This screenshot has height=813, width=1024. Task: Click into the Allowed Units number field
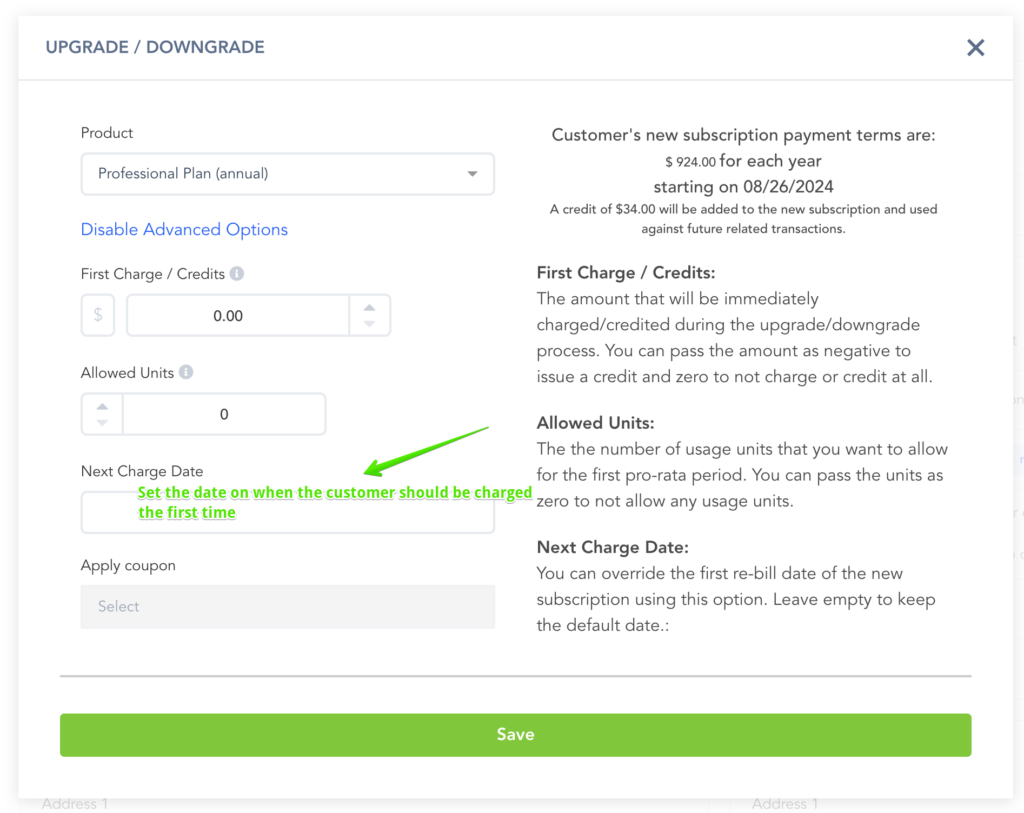[x=224, y=414]
